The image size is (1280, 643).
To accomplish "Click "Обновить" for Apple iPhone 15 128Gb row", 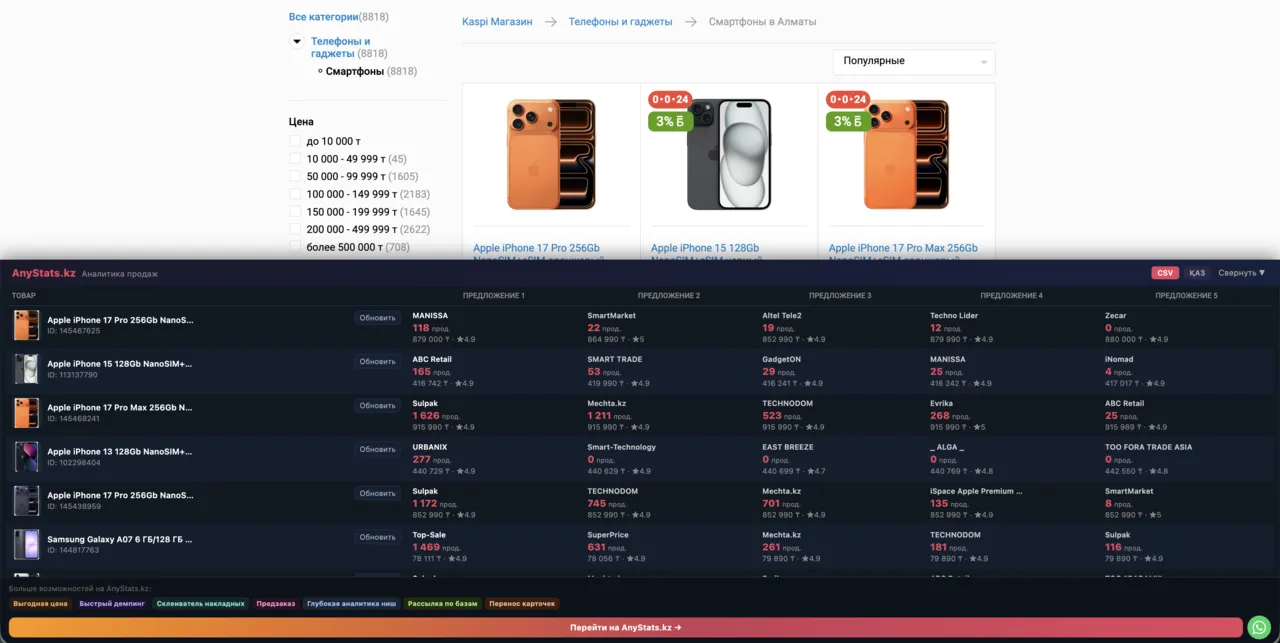I will pyautogui.click(x=378, y=362).
